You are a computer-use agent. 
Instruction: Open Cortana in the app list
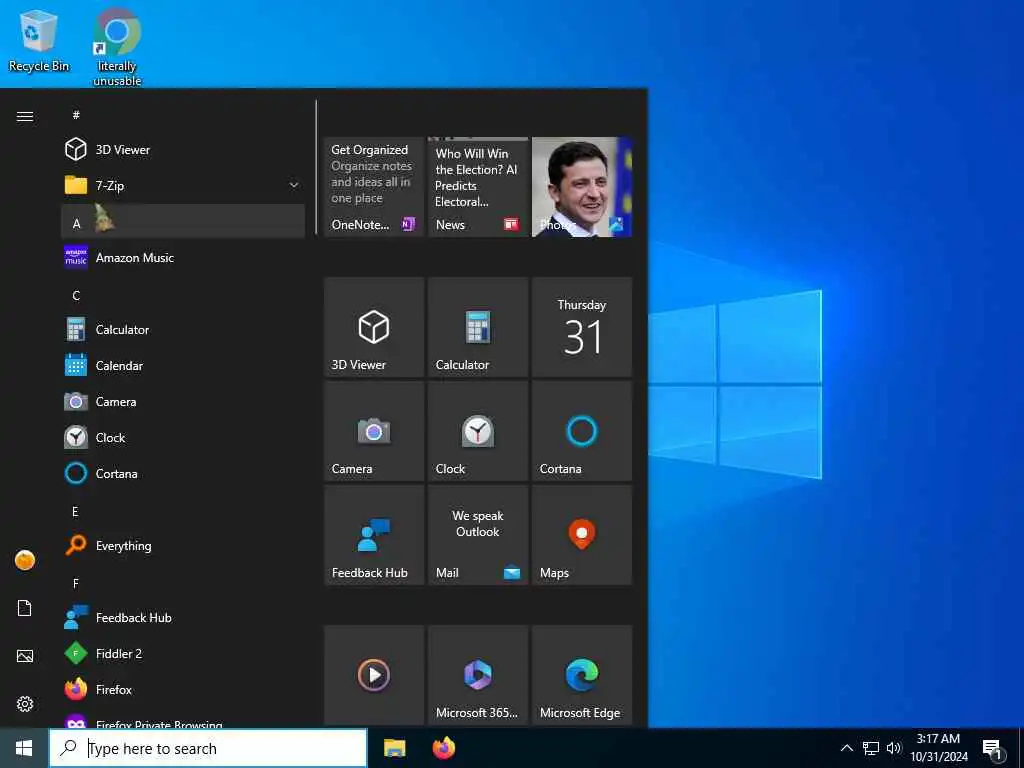183,473
